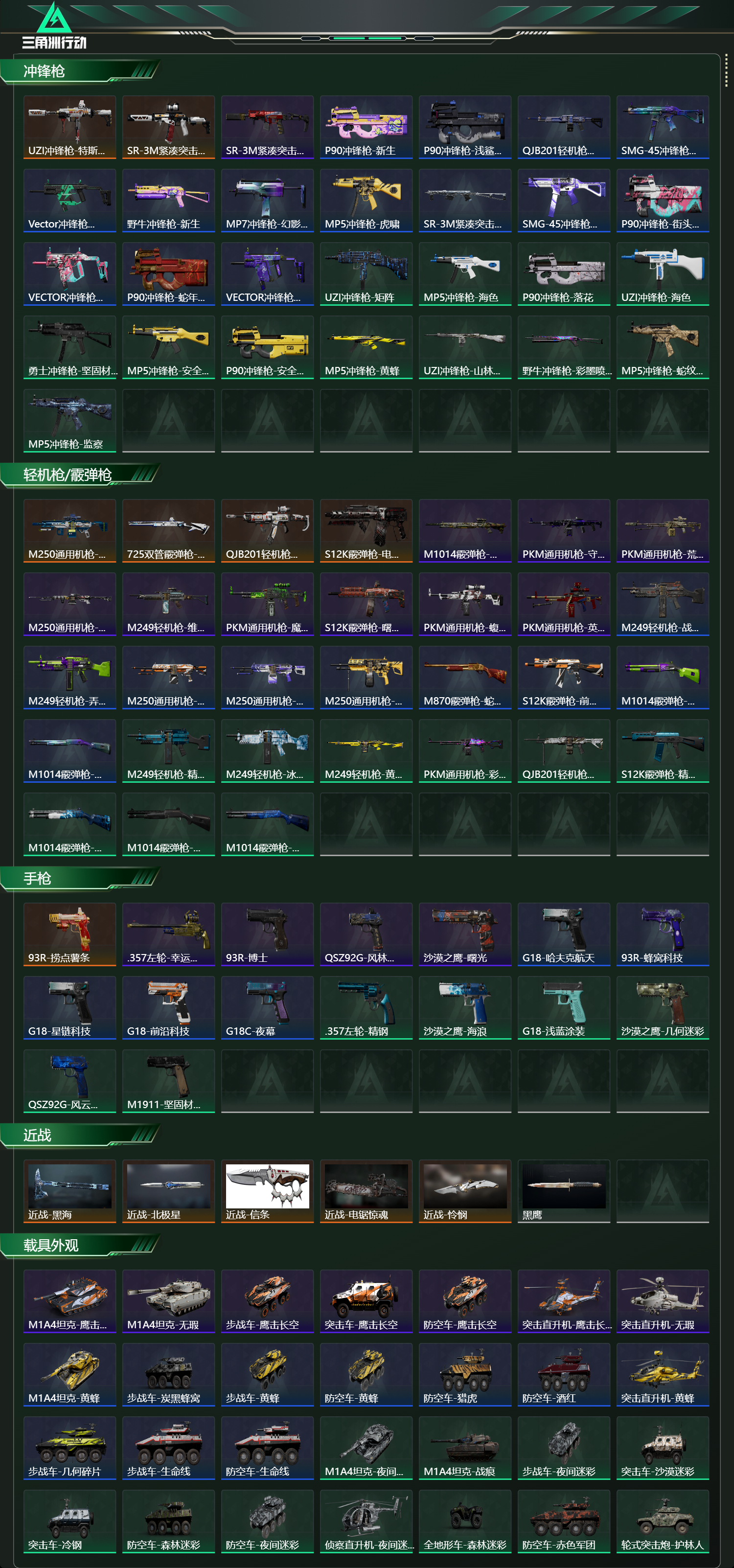The width and height of the screenshot is (734, 1568).
Task: Select the 近战-信条 melee weapon
Action: coord(268,1191)
